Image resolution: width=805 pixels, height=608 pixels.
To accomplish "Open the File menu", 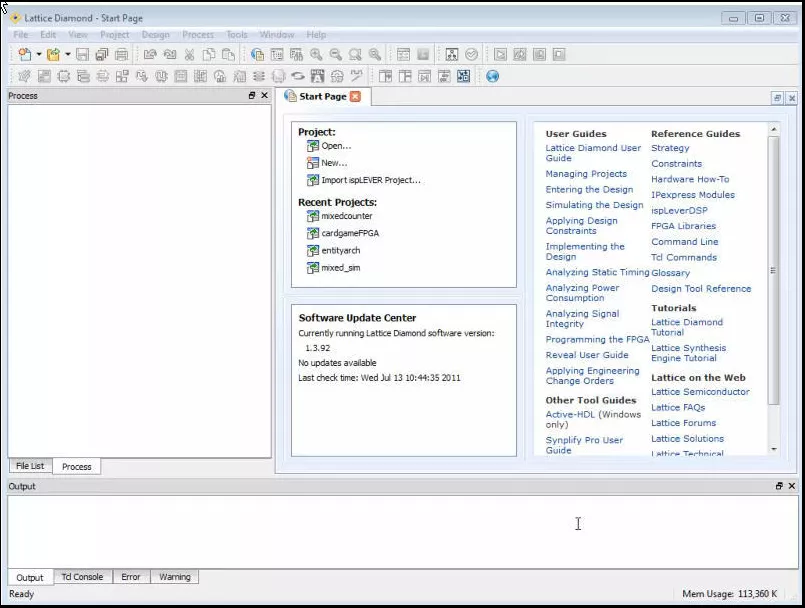I will [21, 34].
